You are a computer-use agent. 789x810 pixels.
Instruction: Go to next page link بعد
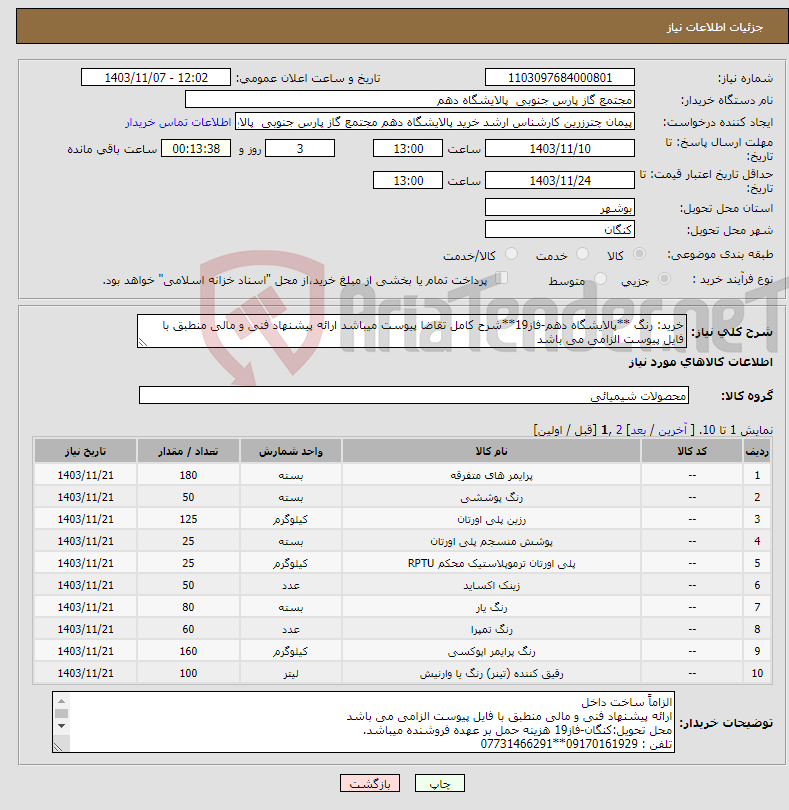(x=638, y=430)
